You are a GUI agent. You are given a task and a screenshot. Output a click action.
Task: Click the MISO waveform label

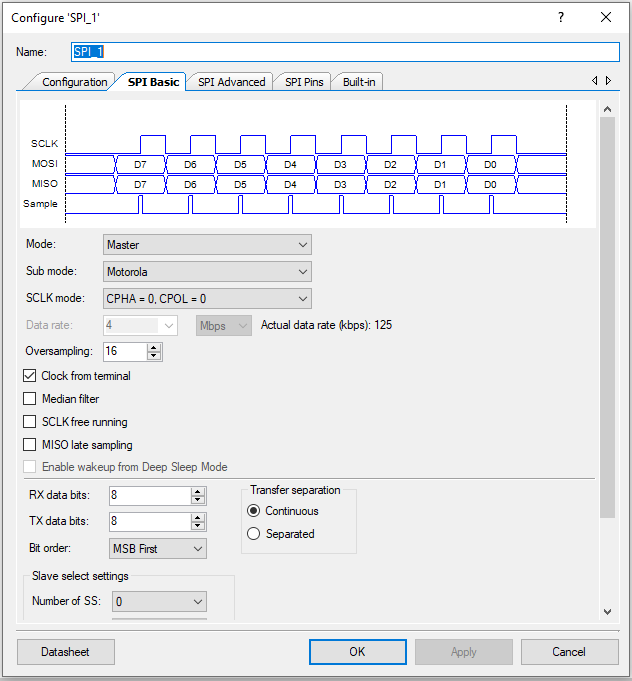[x=44, y=184]
